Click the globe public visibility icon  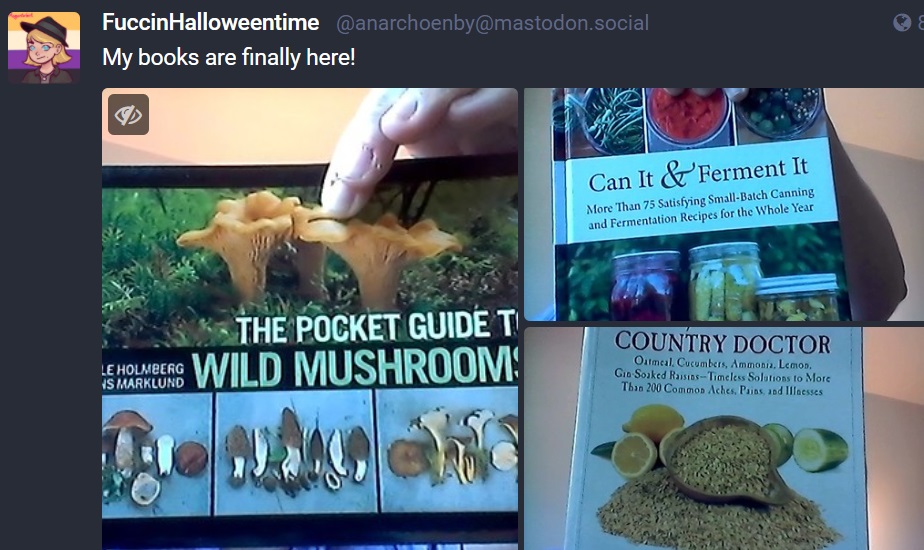coord(902,23)
